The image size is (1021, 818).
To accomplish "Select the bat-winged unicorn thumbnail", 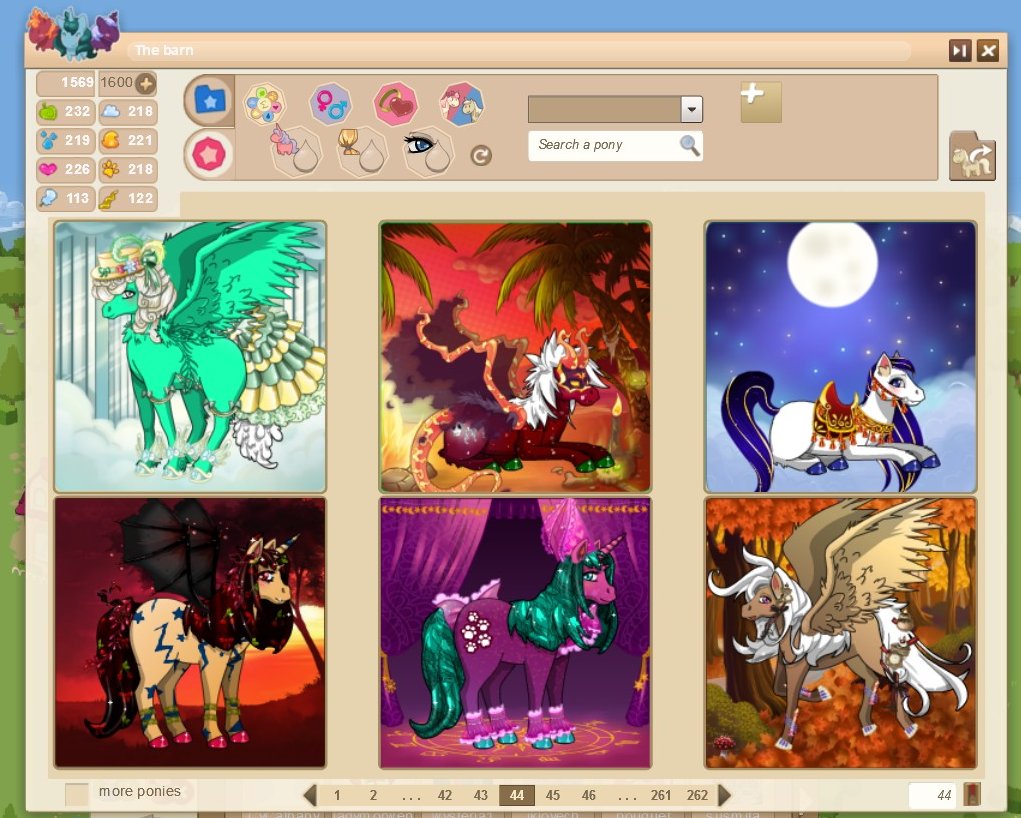I will click(x=190, y=633).
